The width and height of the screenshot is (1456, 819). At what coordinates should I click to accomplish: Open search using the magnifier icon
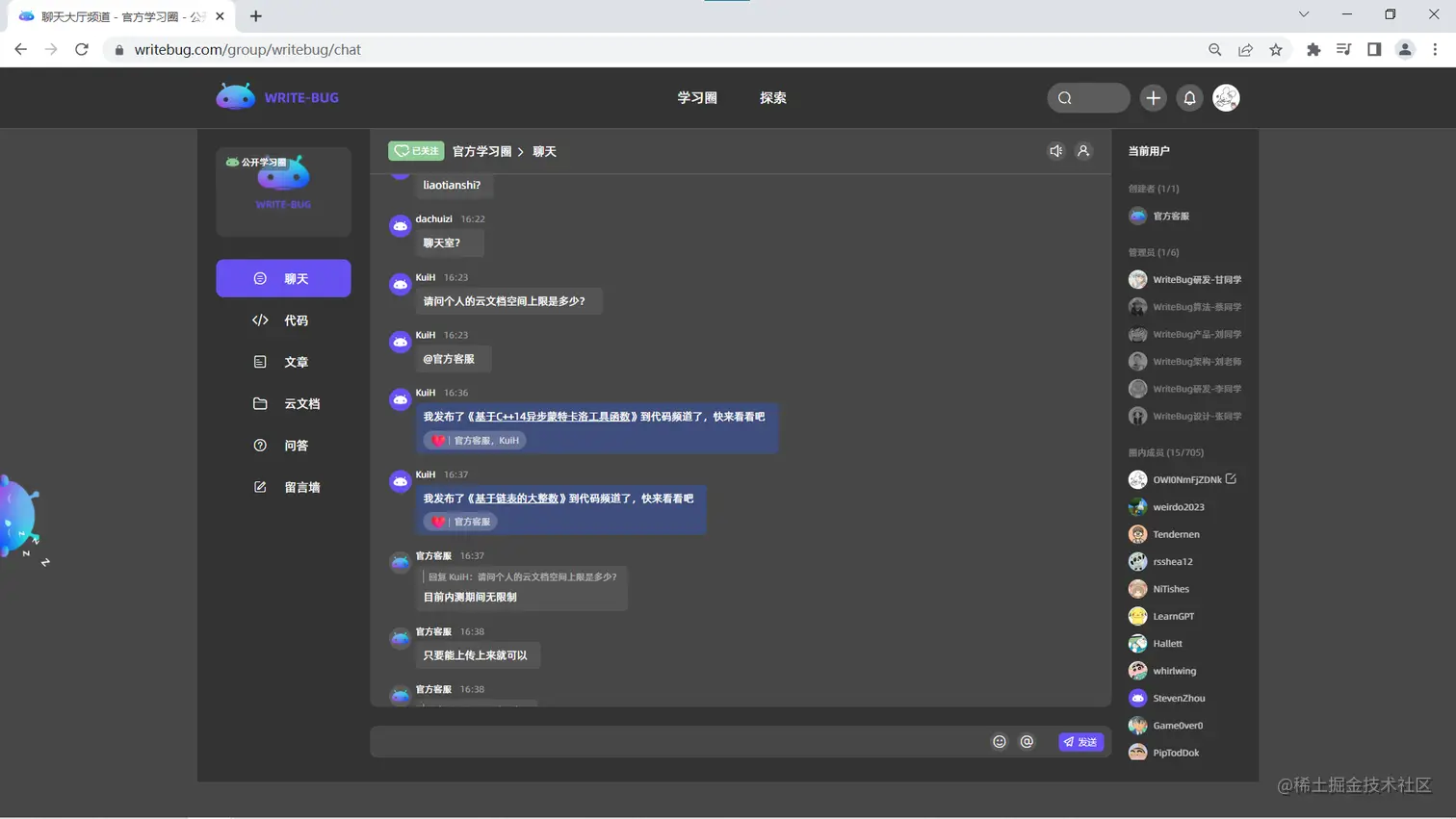pyautogui.click(x=1065, y=97)
